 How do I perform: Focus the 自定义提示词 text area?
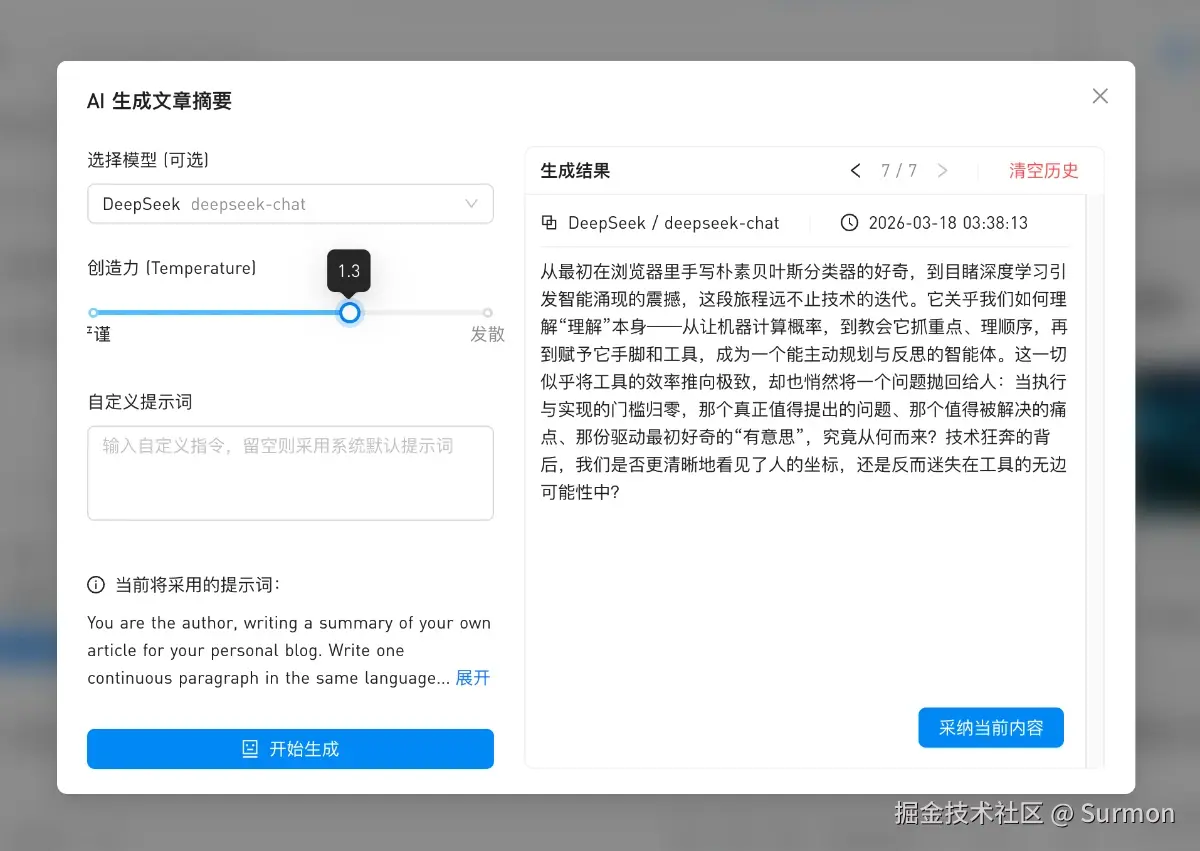click(290, 473)
